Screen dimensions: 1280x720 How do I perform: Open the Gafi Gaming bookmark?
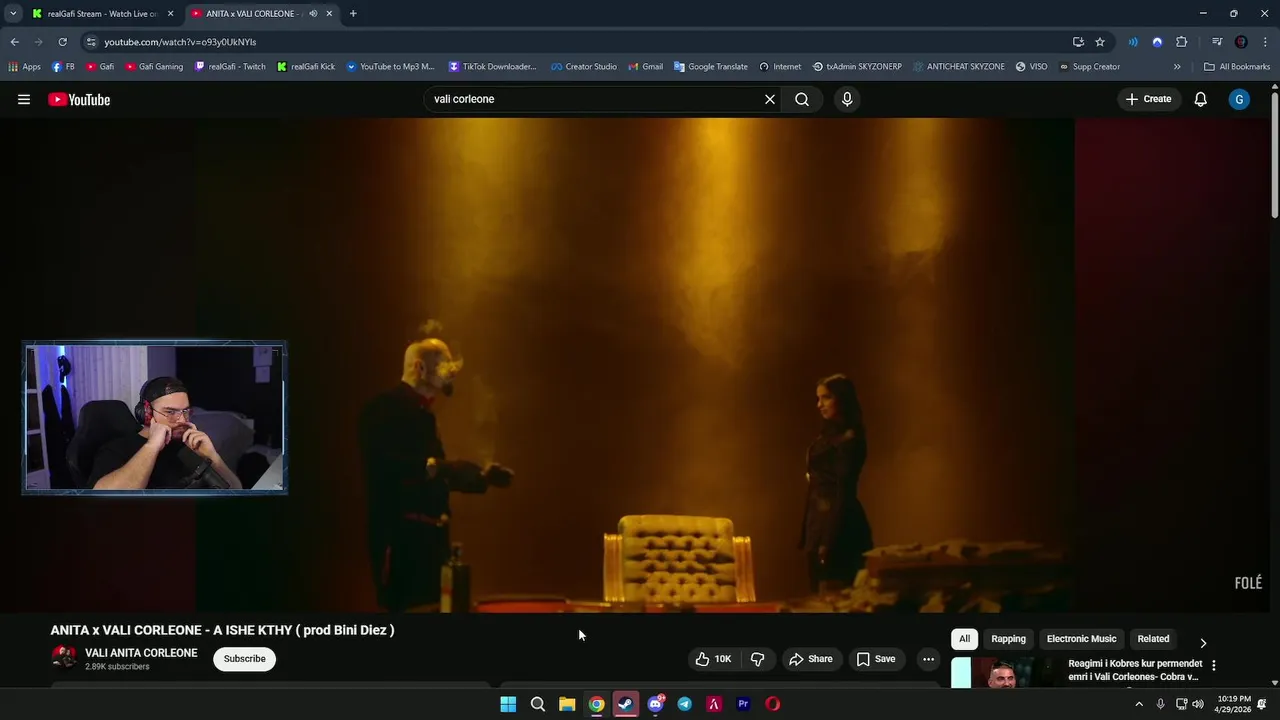154,67
